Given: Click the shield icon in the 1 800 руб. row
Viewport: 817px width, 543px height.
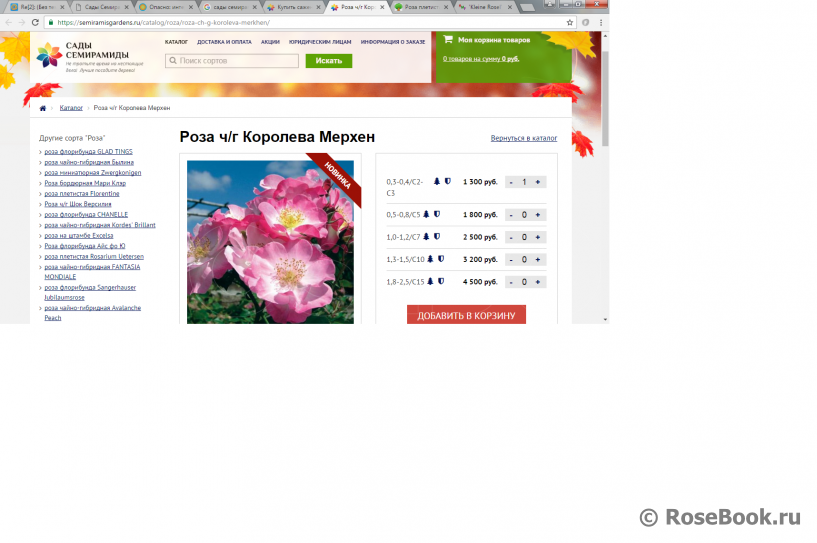Looking at the screenshot, I should (x=436, y=214).
